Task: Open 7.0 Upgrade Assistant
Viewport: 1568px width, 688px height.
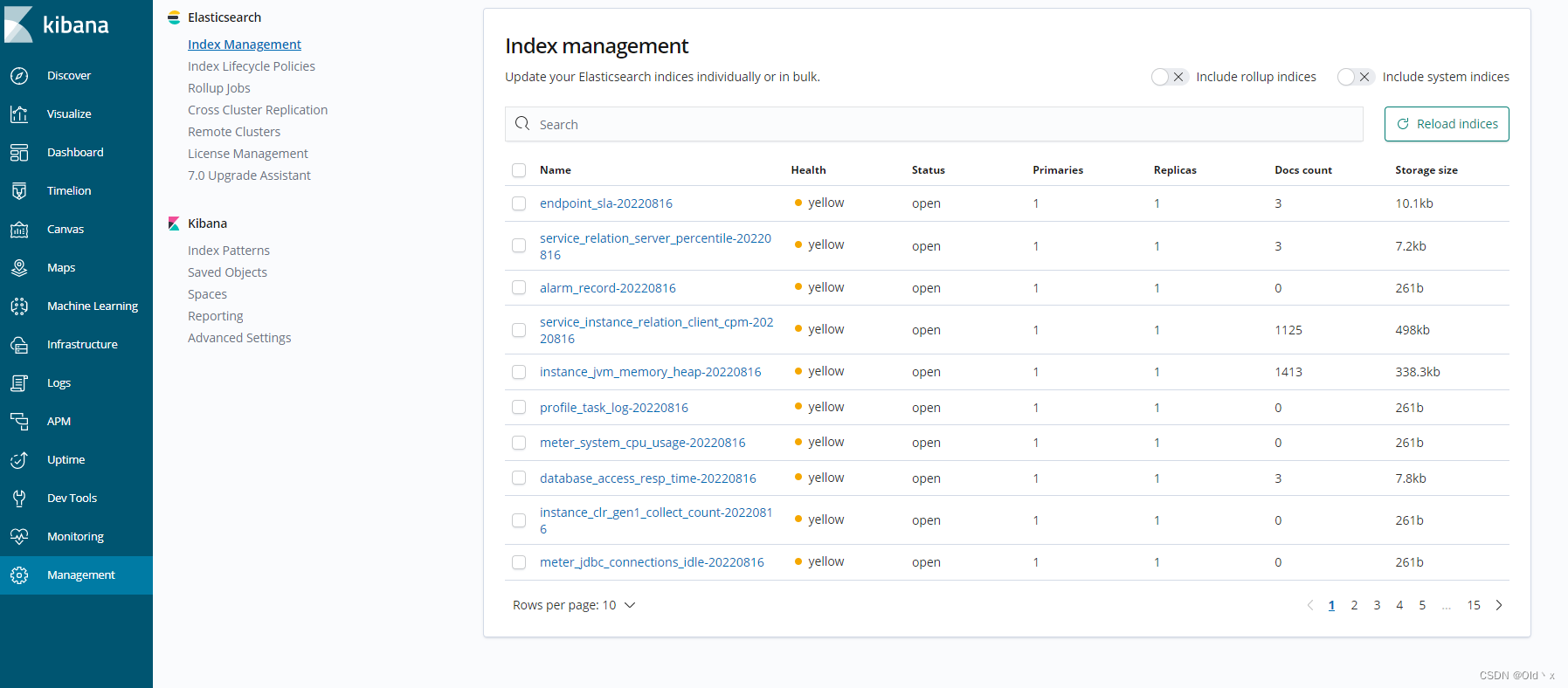Action: click(x=249, y=175)
